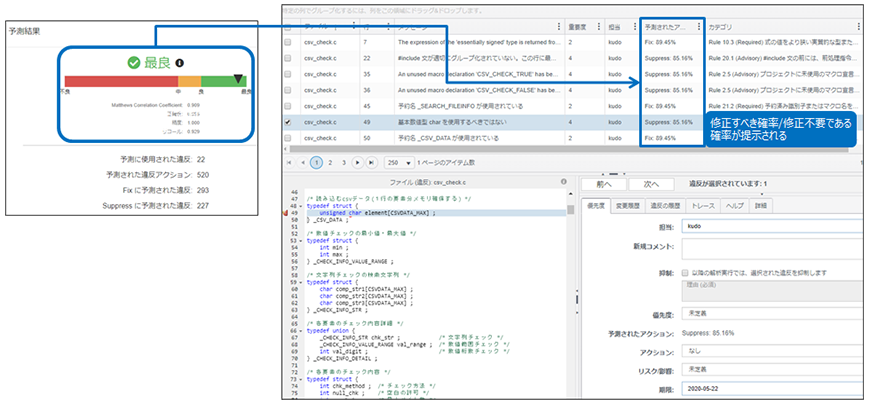870x404 pixels.
Task: Go to the first page of violations
Action: (291, 161)
